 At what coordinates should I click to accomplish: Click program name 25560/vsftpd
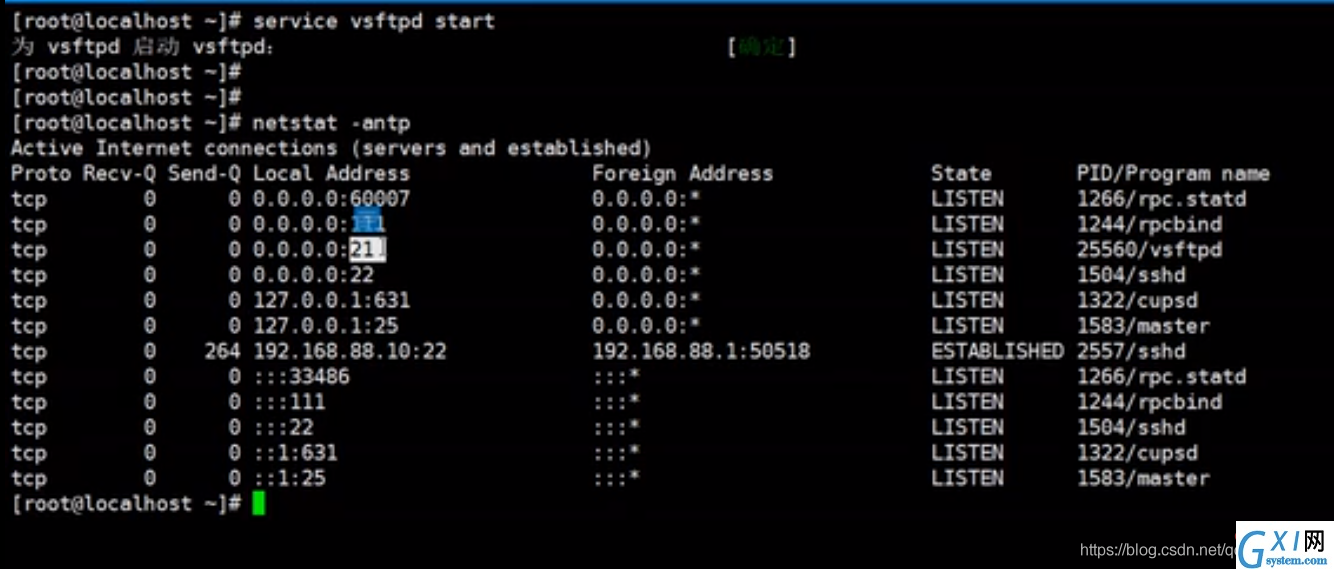(1149, 249)
